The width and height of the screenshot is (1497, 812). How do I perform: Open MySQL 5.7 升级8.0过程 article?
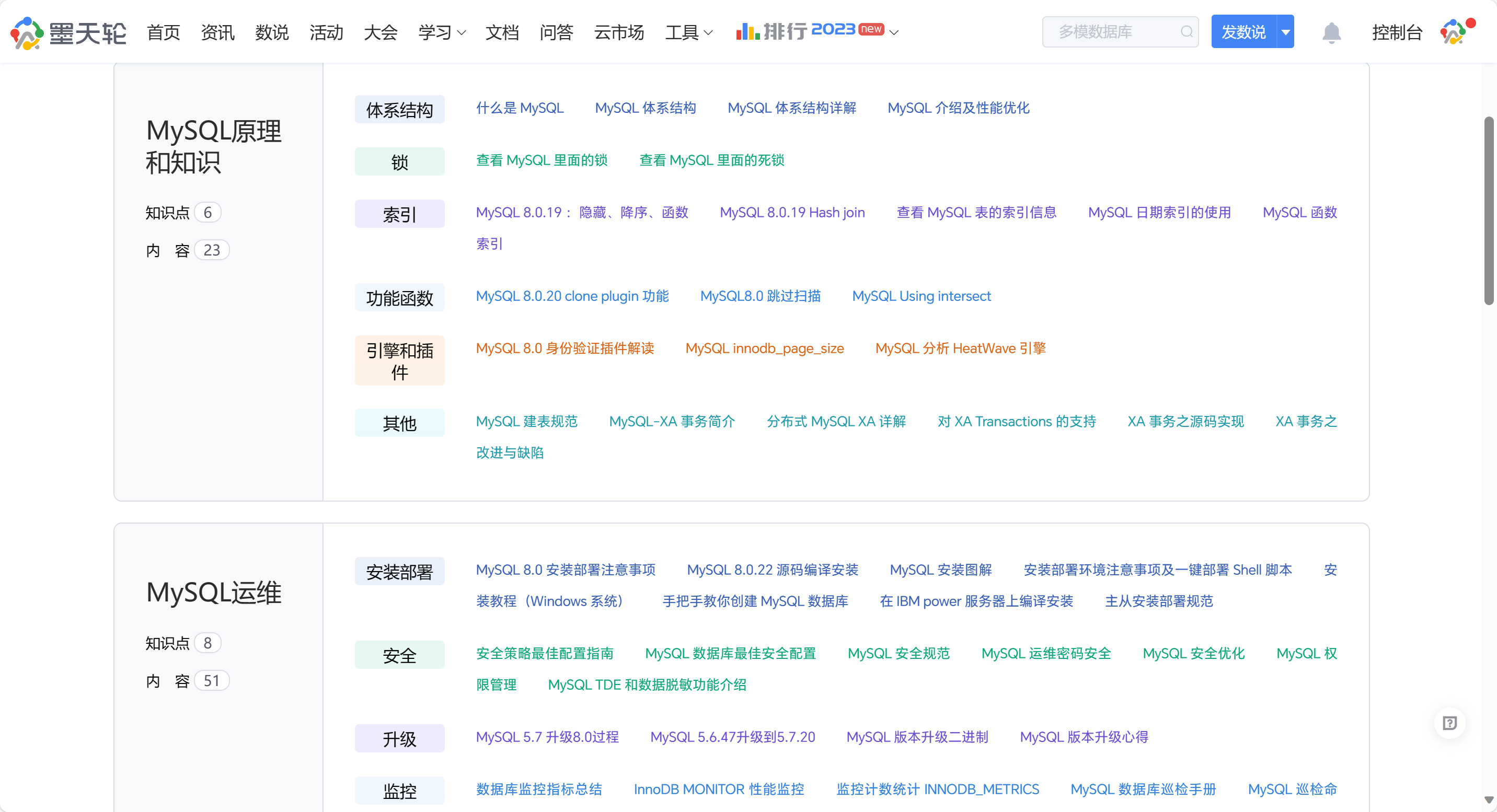547,738
